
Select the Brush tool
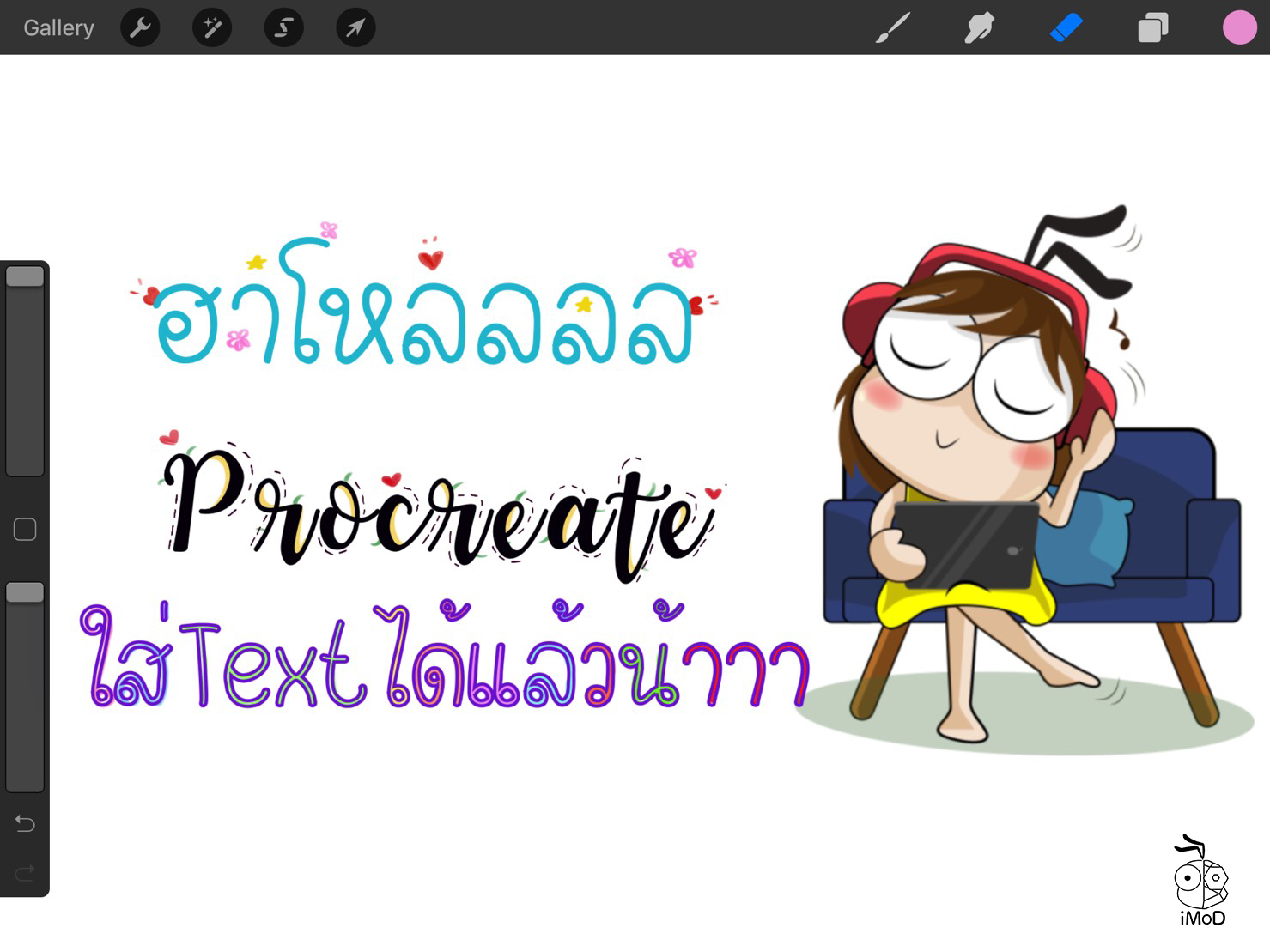893,27
